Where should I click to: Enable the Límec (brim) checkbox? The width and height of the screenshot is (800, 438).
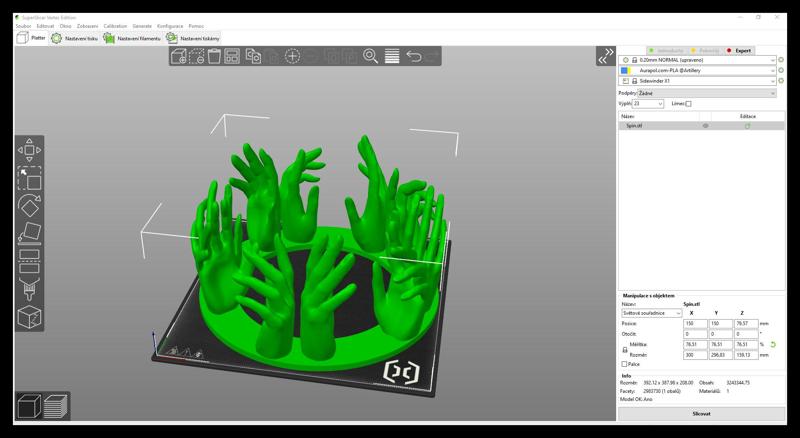click(x=688, y=104)
